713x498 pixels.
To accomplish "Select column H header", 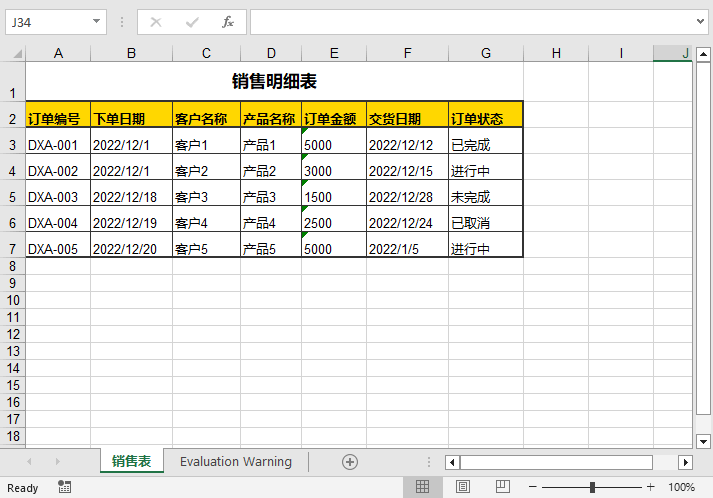I will click(556, 53).
